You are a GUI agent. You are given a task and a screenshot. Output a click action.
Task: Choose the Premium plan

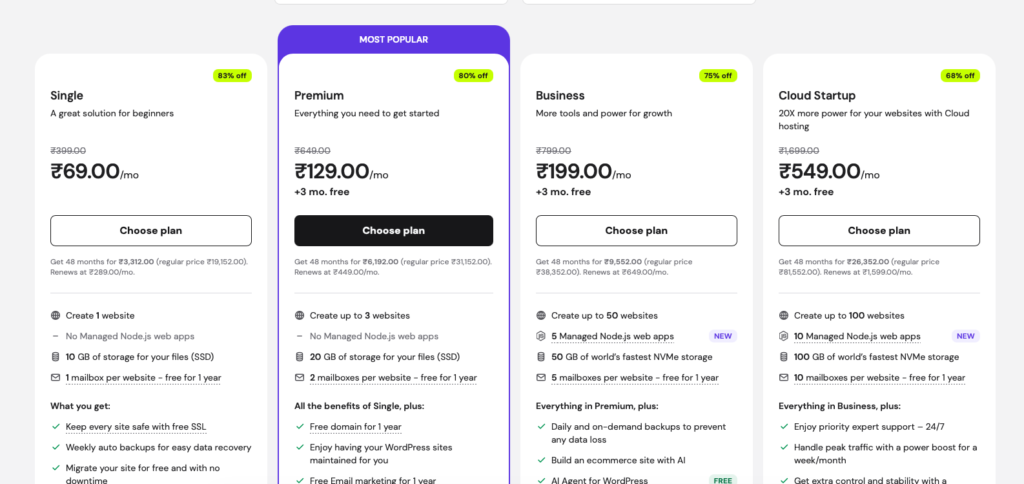click(393, 230)
